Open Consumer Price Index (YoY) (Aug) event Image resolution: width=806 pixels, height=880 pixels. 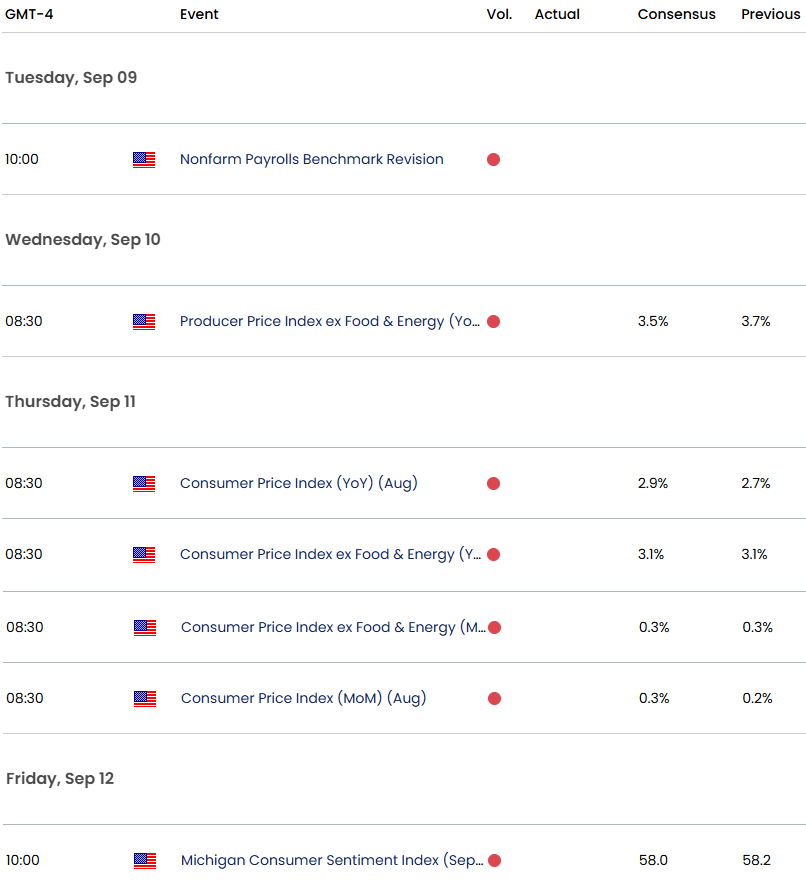coord(298,484)
